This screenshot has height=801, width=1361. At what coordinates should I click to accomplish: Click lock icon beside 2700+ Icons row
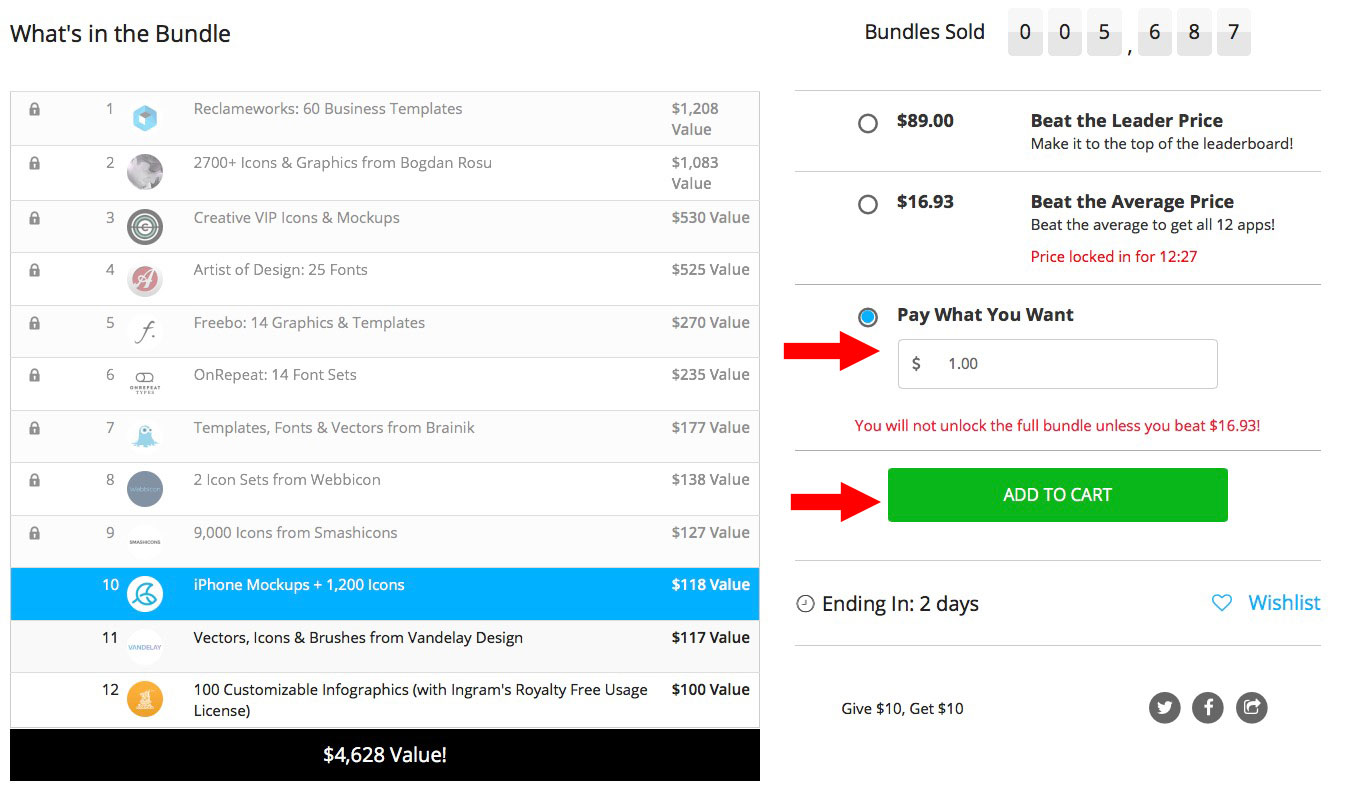[x=35, y=163]
